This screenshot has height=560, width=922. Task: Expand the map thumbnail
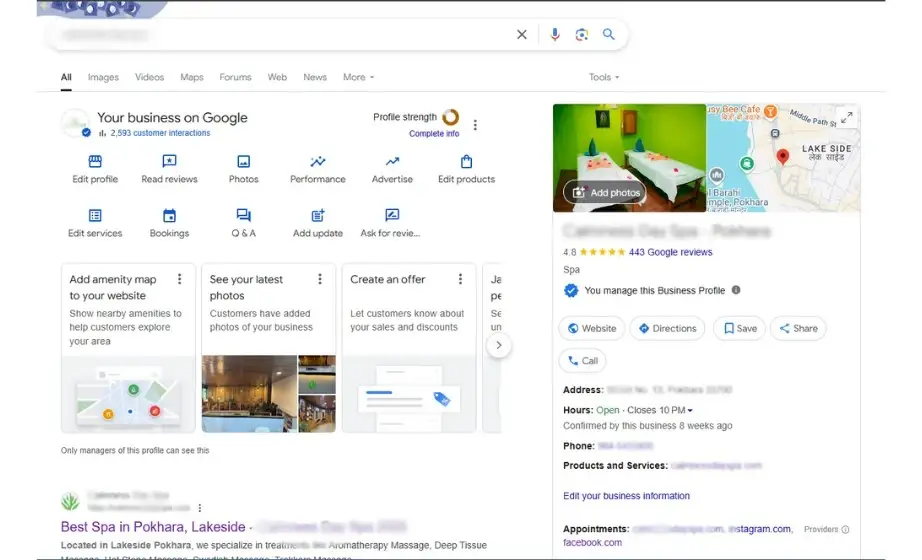tap(846, 118)
